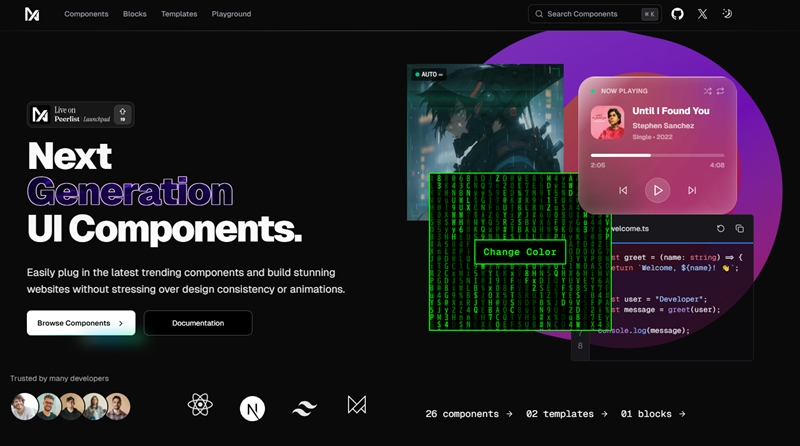The width and height of the screenshot is (800, 446).
Task: Toggle repeat in the Now Playing card
Action: click(x=720, y=91)
